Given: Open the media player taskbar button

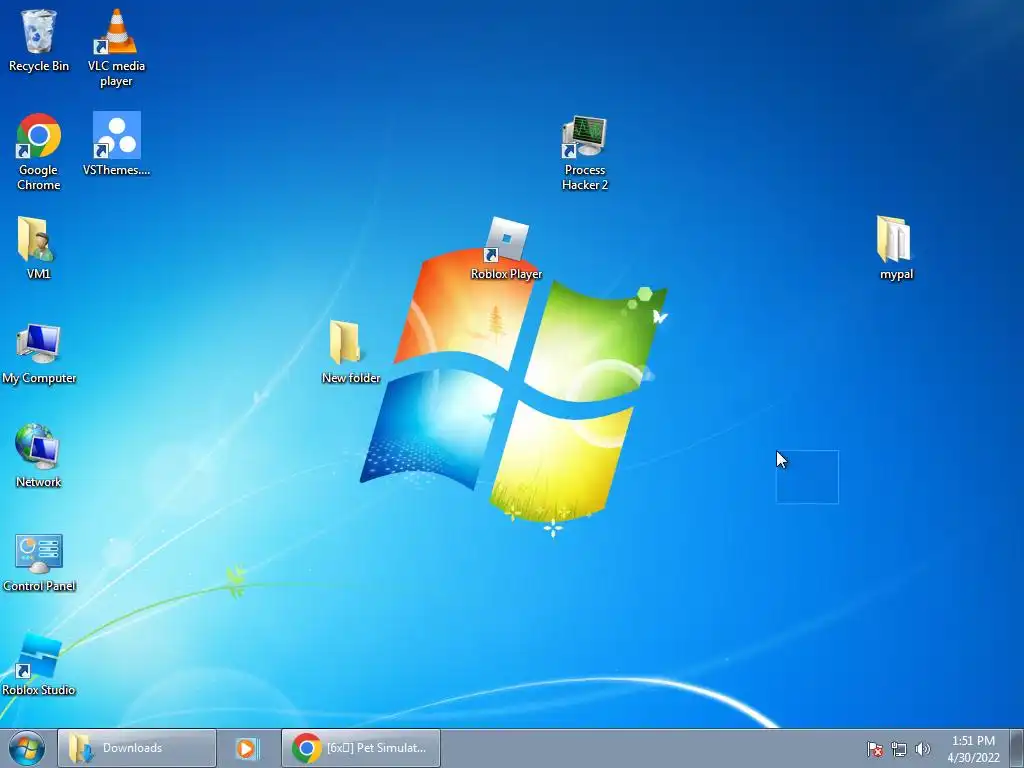Looking at the screenshot, I should (x=248, y=748).
